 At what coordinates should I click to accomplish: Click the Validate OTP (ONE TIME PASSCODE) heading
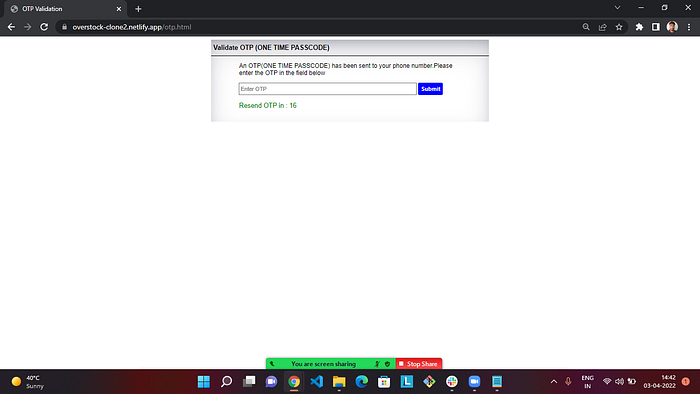[271, 47]
